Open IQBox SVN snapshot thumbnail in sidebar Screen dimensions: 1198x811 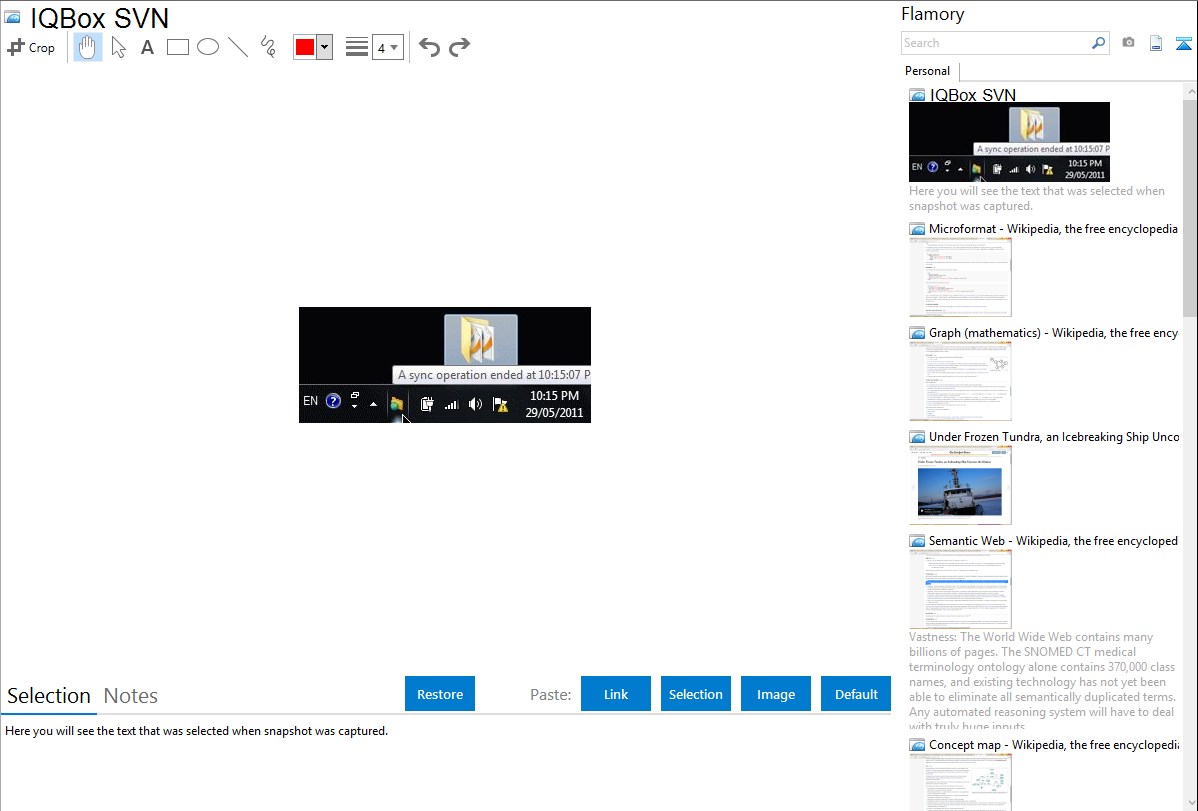pyautogui.click(x=1009, y=142)
